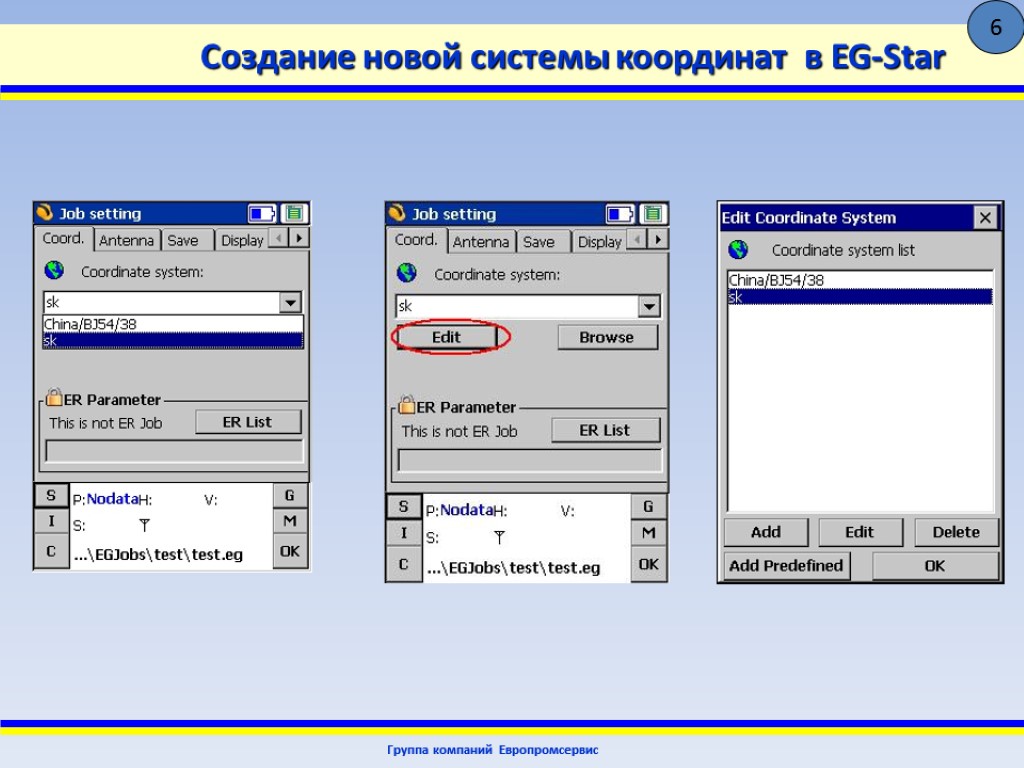The height and width of the screenshot is (768, 1024).
Task: Click globe icon in middle Job setting window
Action: 407,273
